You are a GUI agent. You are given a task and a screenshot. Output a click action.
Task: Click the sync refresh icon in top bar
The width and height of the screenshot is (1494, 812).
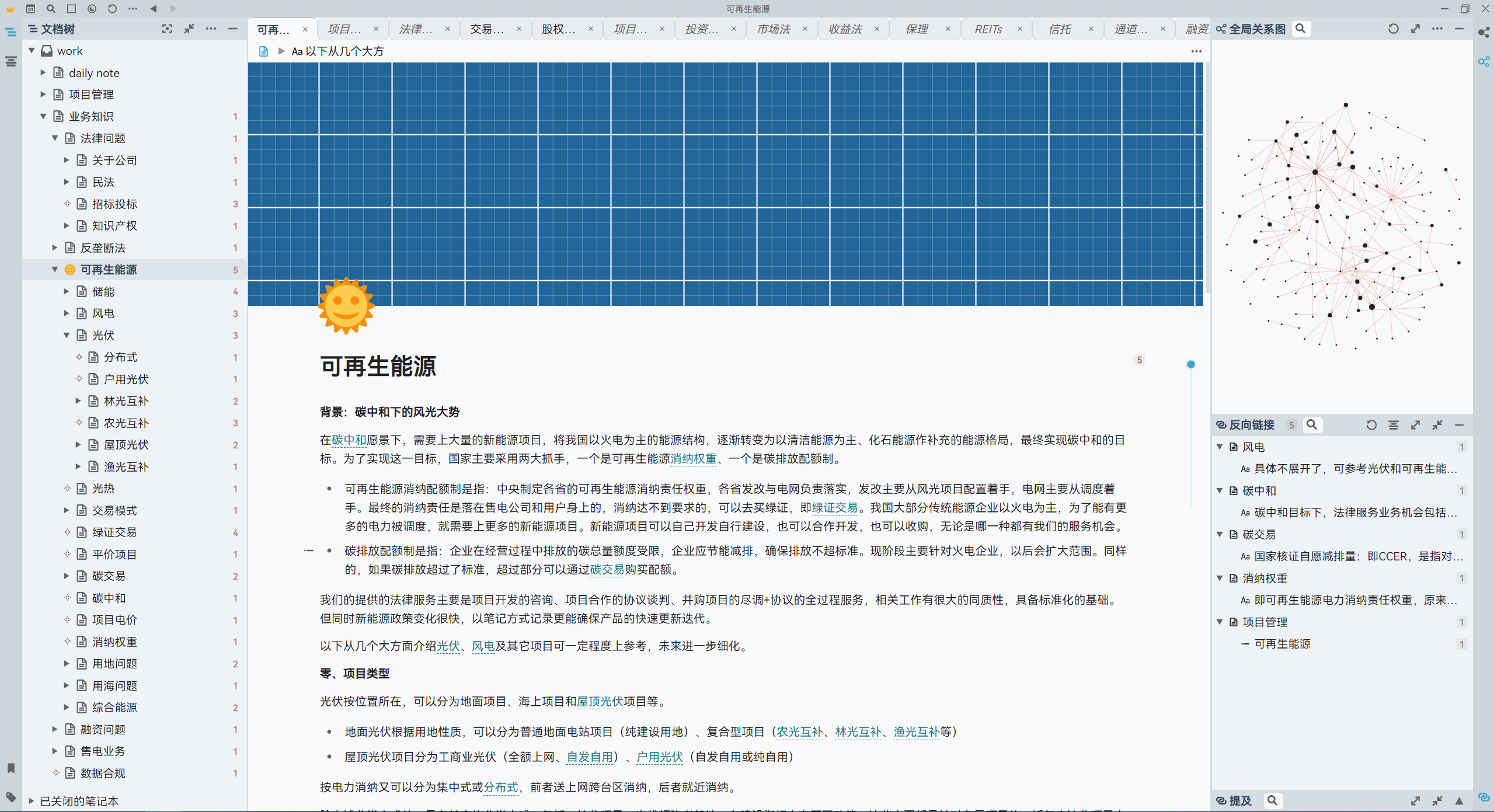[112, 9]
